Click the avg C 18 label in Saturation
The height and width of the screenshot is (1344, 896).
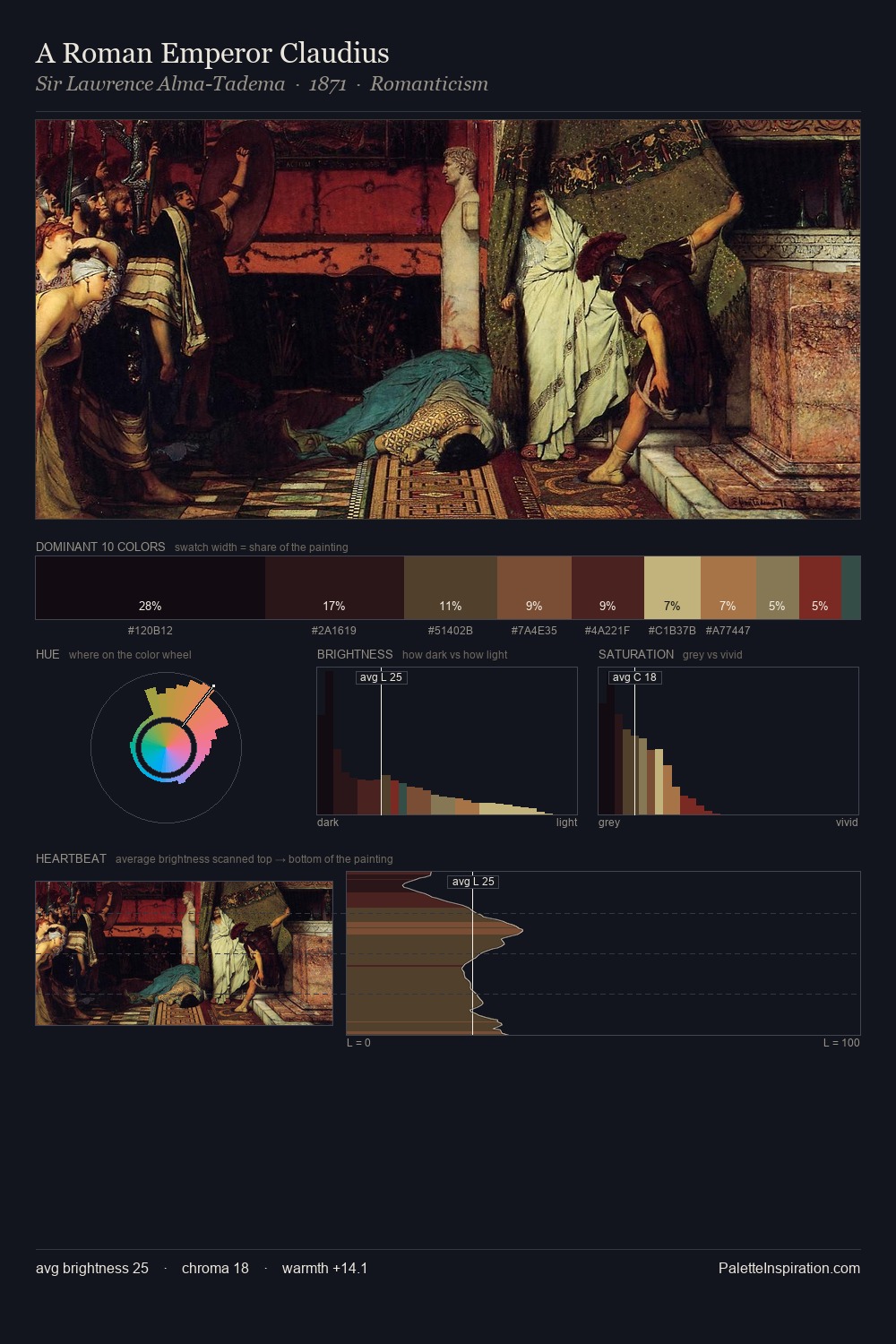pos(634,677)
